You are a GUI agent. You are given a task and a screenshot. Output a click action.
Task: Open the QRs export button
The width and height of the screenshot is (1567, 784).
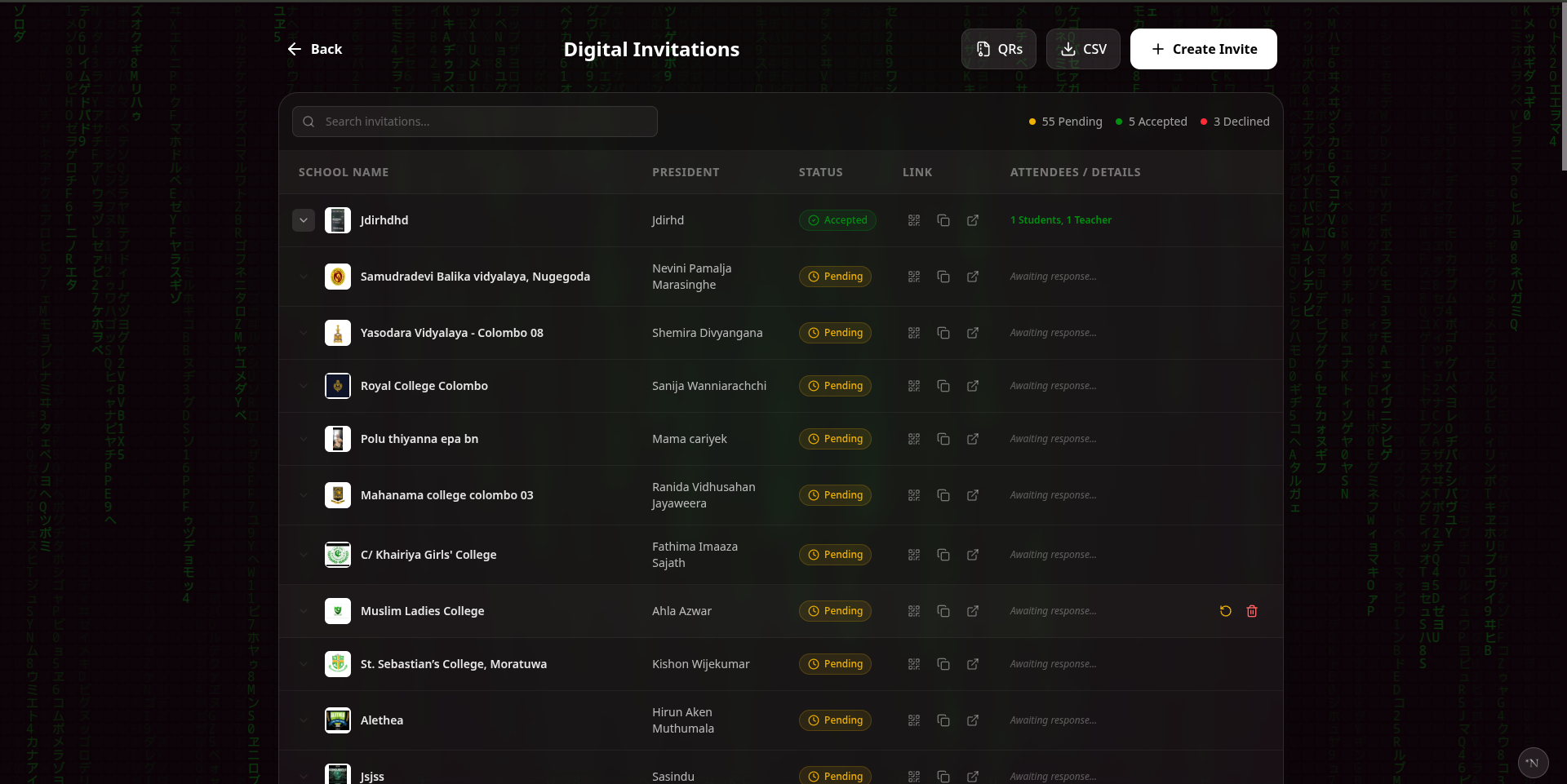[x=998, y=49]
